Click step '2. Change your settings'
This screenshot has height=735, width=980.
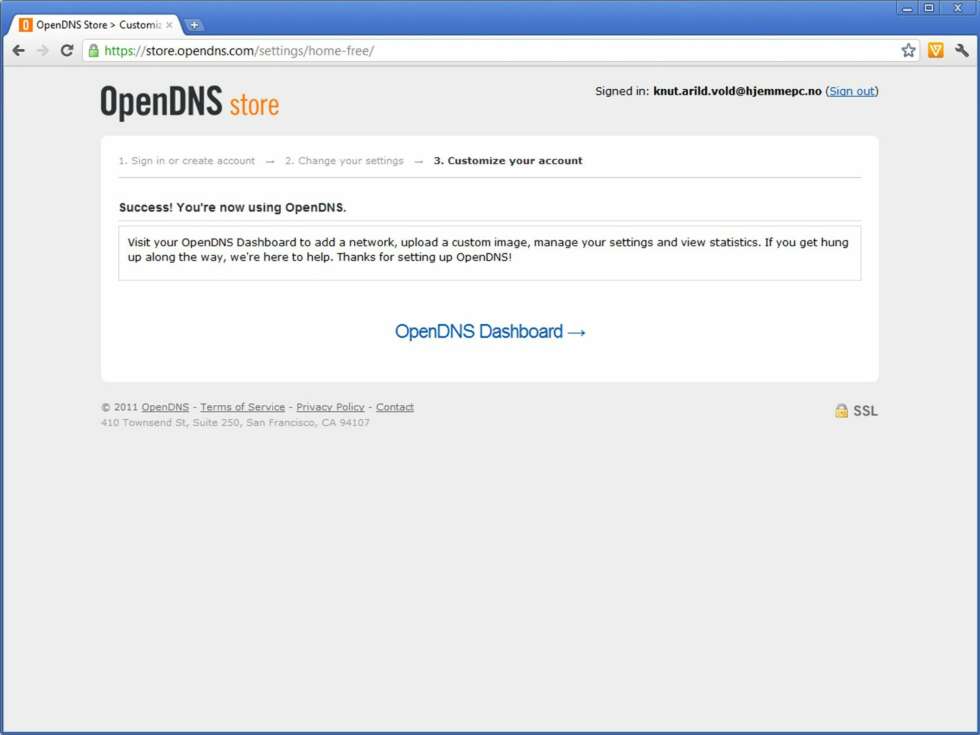pyautogui.click(x=344, y=161)
